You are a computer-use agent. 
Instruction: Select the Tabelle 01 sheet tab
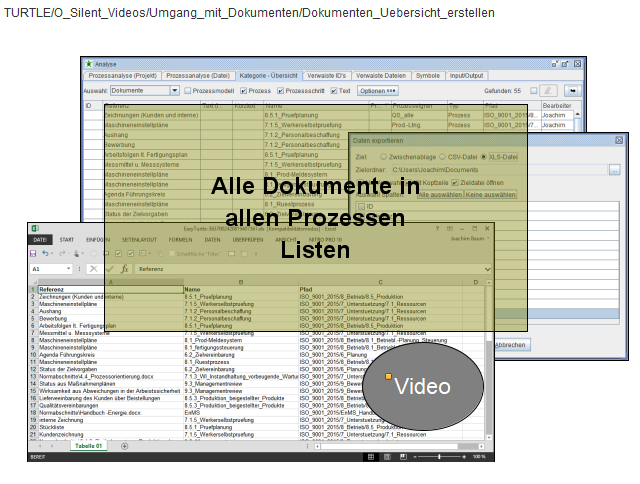click(89, 446)
